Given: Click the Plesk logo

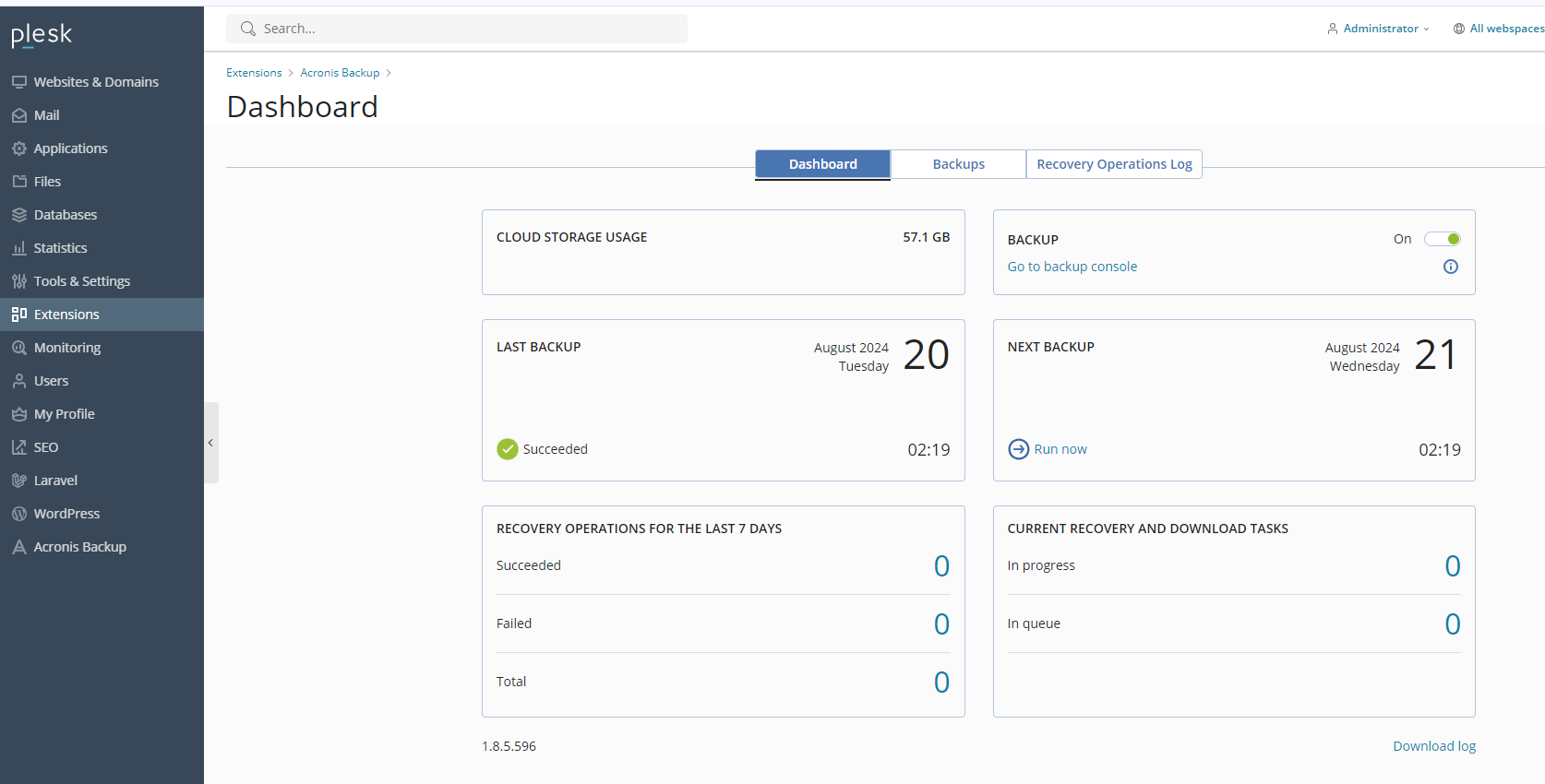Looking at the screenshot, I should pyautogui.click(x=42, y=35).
